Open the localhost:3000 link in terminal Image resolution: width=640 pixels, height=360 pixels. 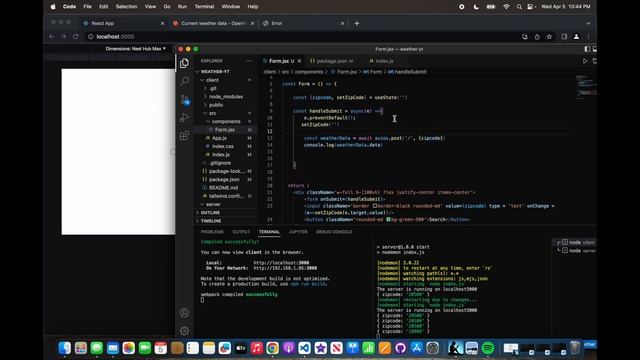point(281,263)
